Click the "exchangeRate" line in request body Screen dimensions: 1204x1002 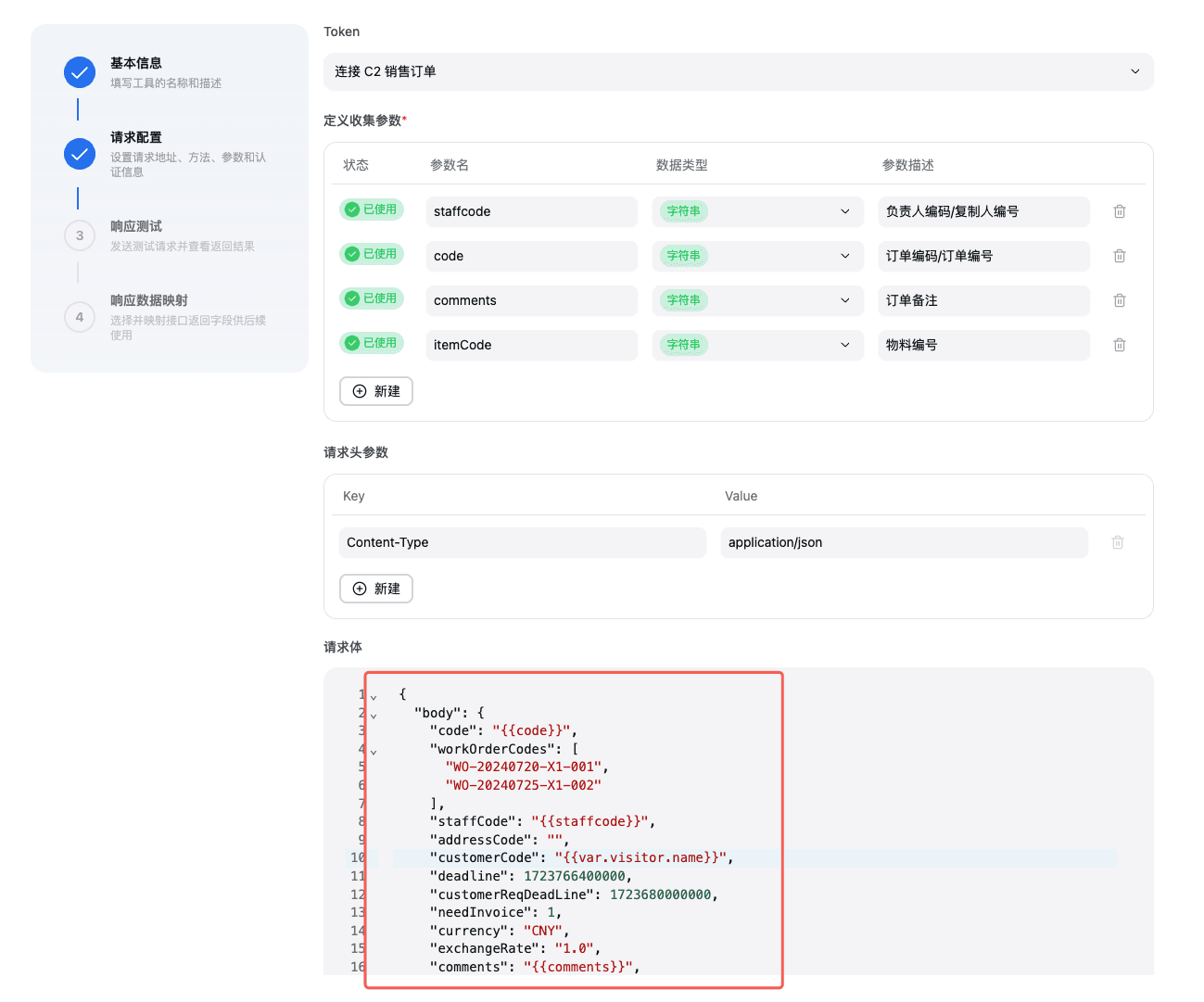(x=514, y=948)
